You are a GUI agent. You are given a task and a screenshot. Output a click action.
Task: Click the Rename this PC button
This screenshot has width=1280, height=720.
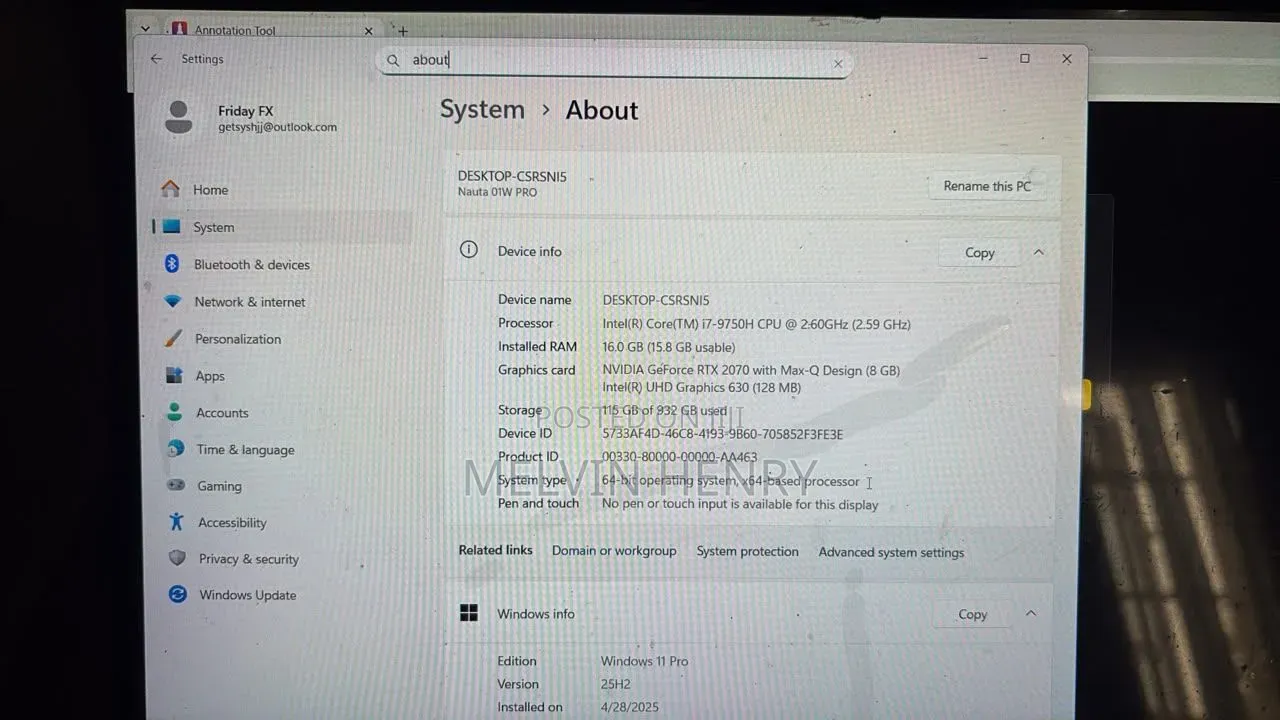tap(987, 186)
